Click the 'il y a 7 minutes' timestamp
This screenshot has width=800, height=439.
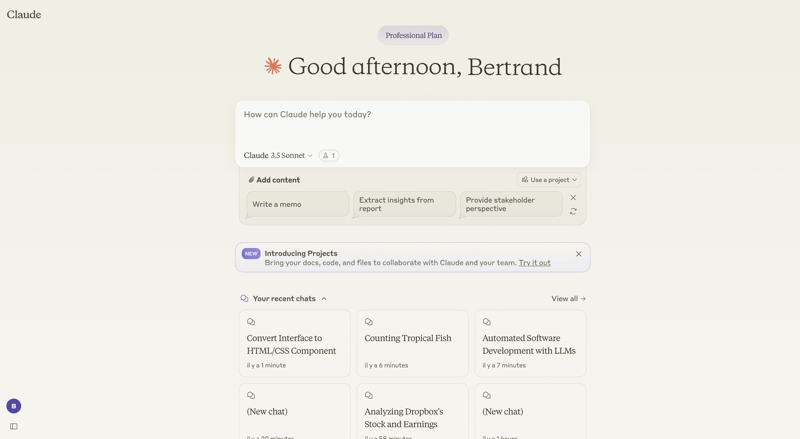(504, 365)
